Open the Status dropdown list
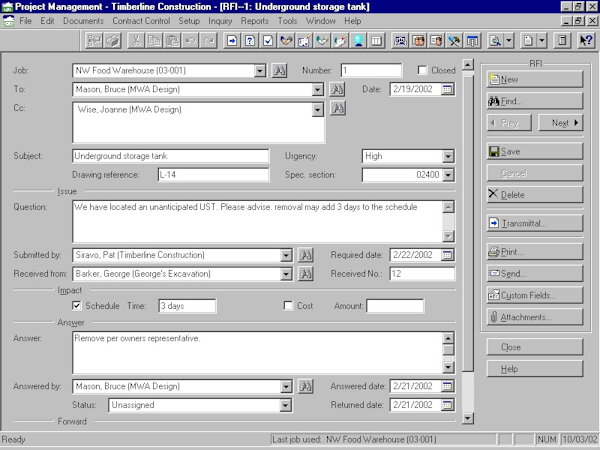This screenshot has width=600, height=450. [x=286, y=406]
